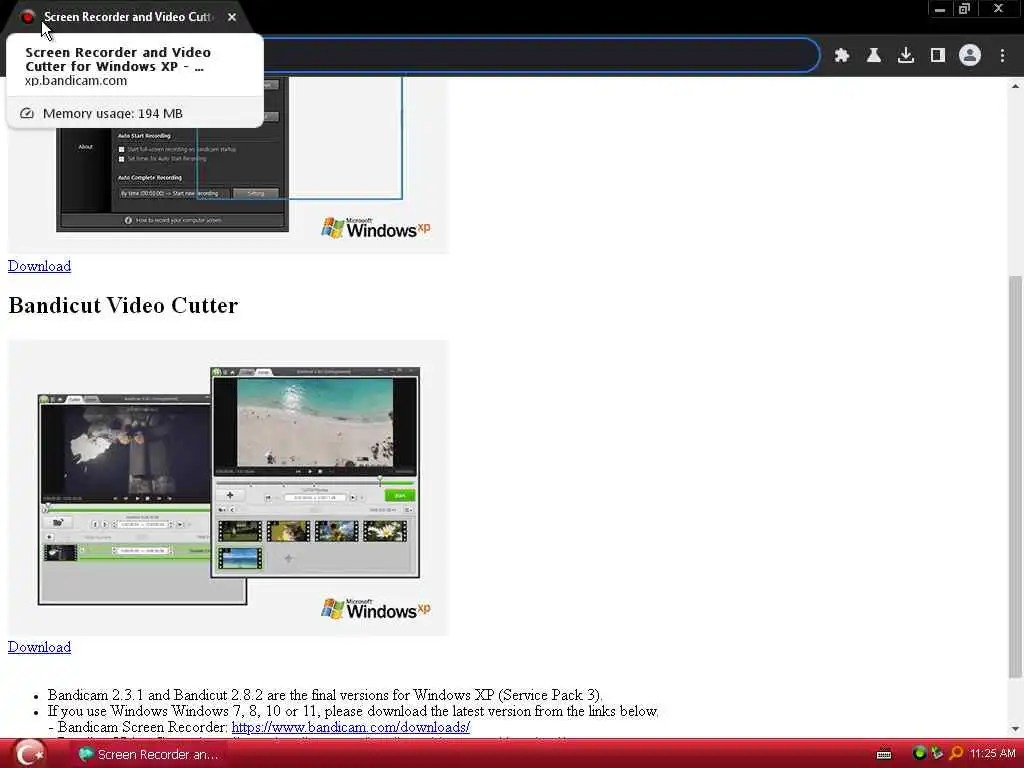The height and width of the screenshot is (768, 1024).
Task: Open the bandicam.com/downloads link
Action: click(351, 727)
